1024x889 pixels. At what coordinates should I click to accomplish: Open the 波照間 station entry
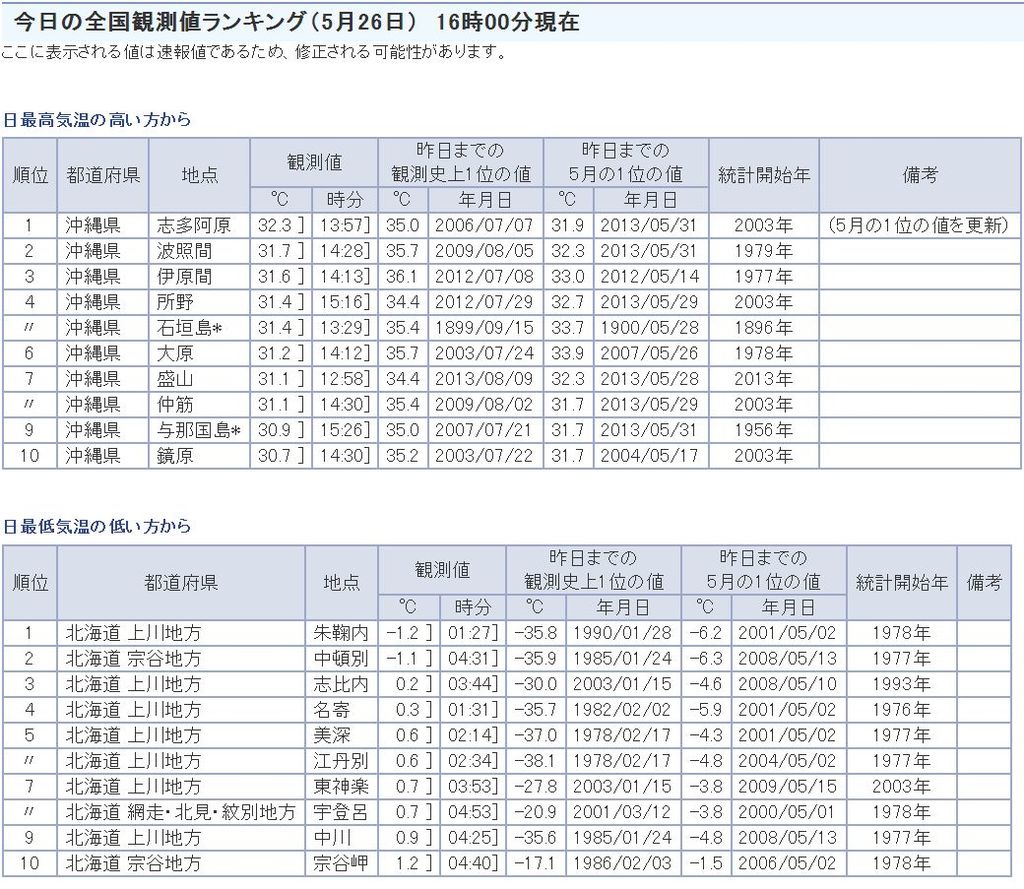[185, 251]
